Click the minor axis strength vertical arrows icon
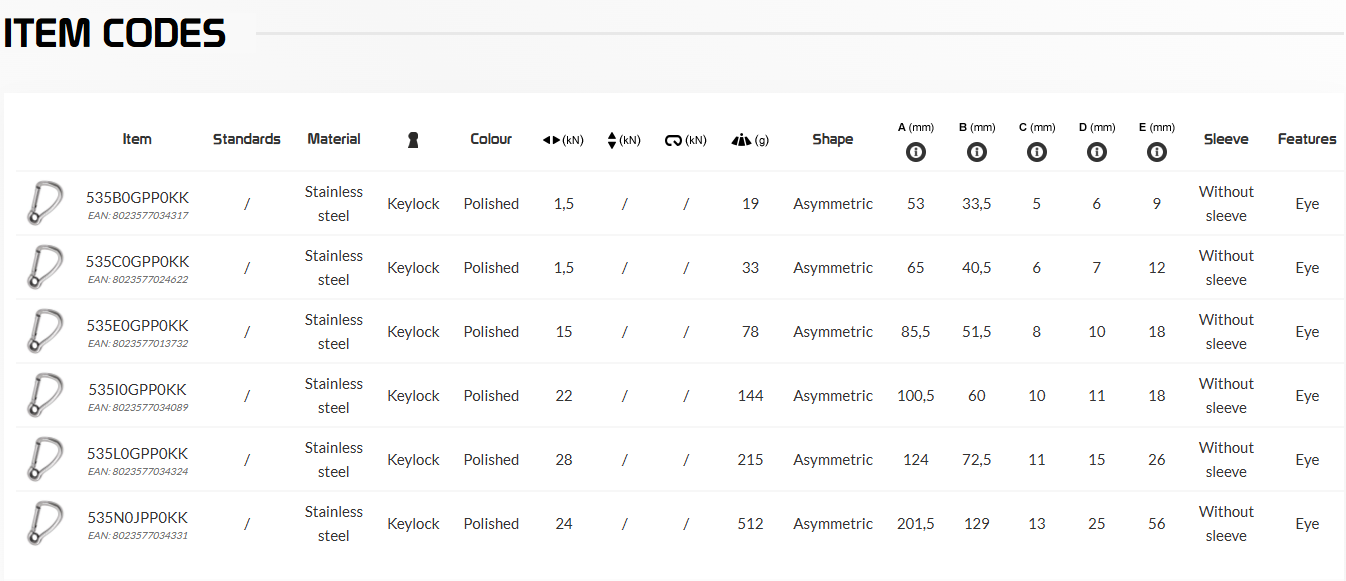Screen dimensions: 1346x581 pos(612,141)
